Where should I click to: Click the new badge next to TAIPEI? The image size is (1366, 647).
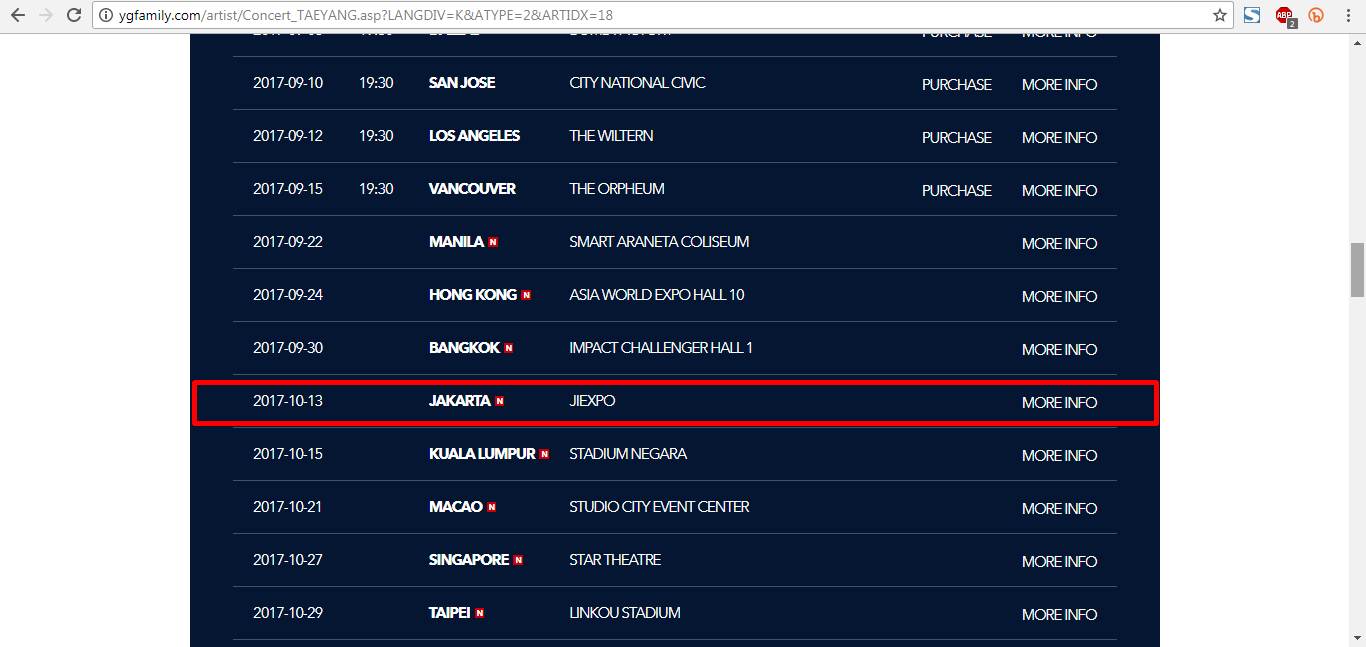tap(480, 613)
